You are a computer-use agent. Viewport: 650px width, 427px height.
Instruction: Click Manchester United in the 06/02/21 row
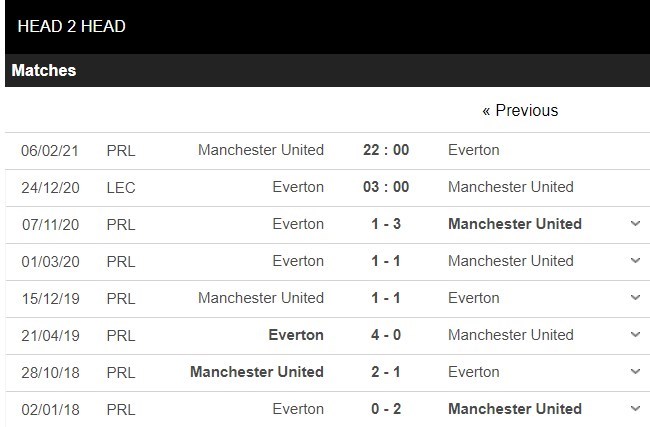261,150
